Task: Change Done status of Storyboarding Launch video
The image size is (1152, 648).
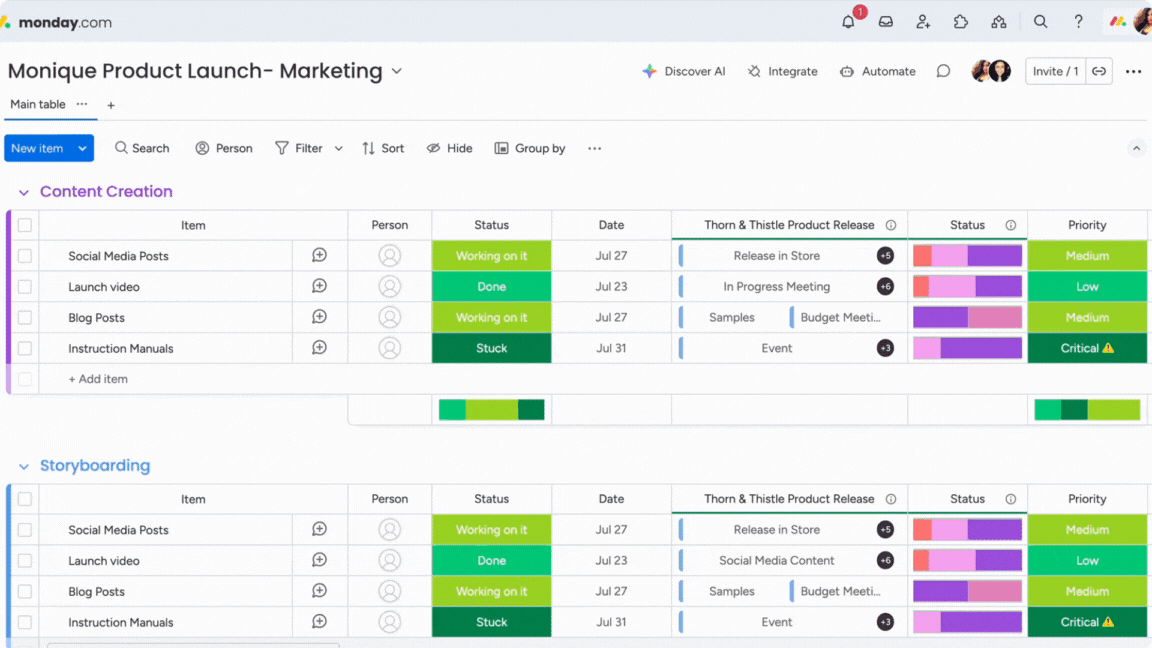Action: click(x=492, y=561)
